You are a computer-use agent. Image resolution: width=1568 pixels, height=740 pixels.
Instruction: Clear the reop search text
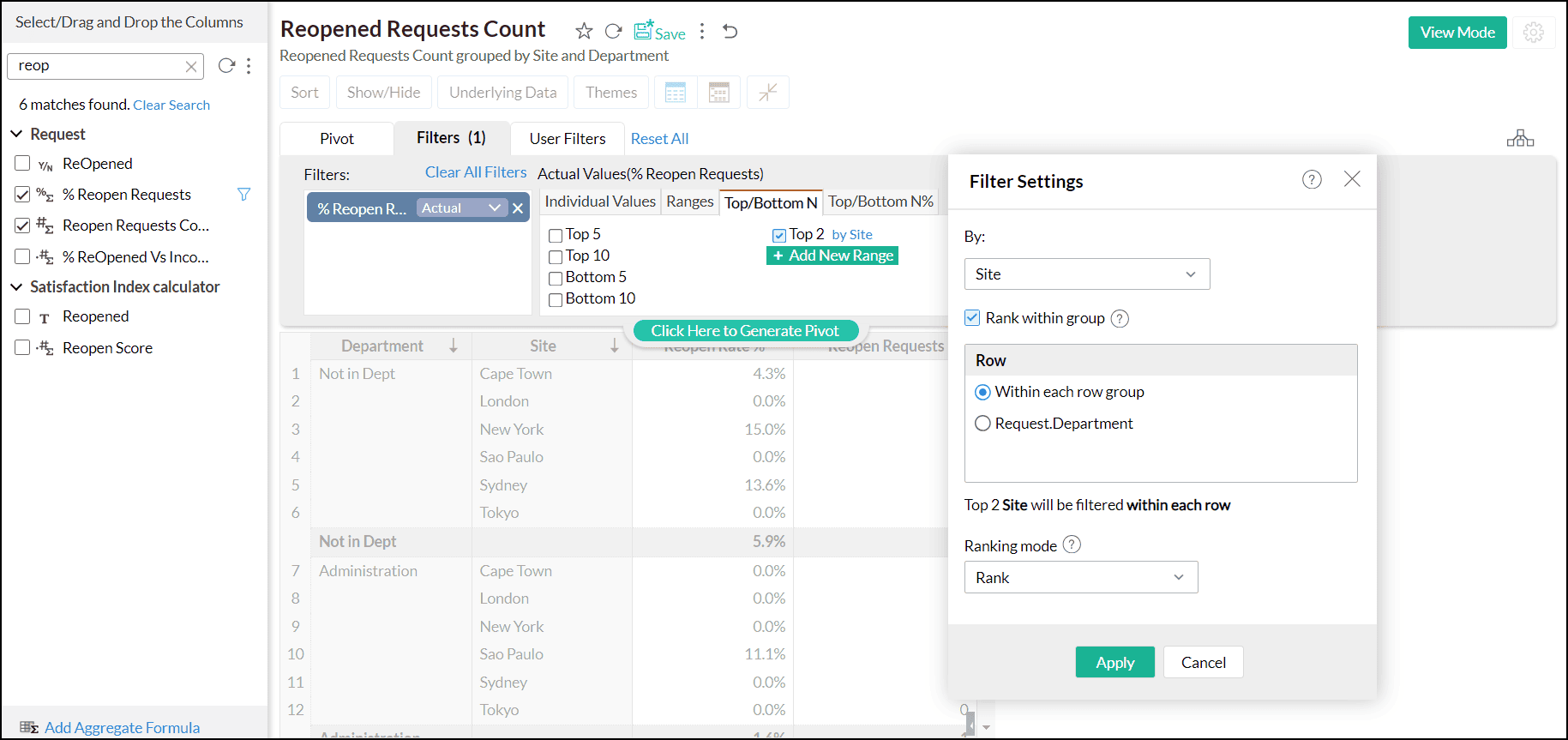tap(191, 66)
